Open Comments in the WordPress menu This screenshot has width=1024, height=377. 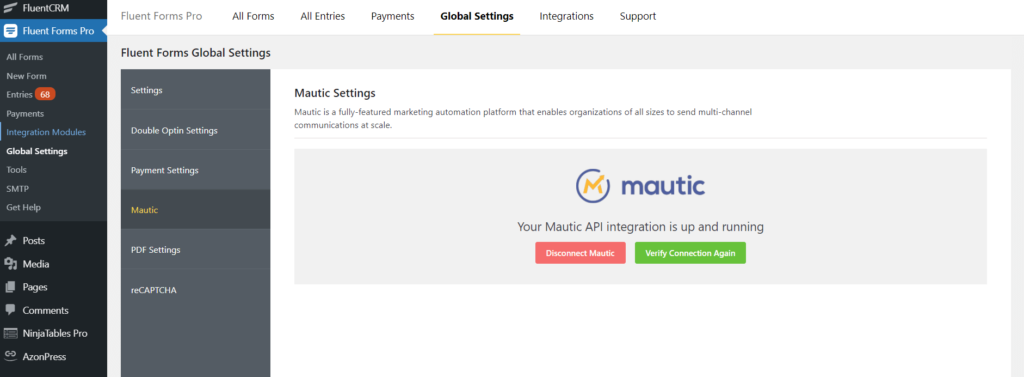(x=46, y=310)
